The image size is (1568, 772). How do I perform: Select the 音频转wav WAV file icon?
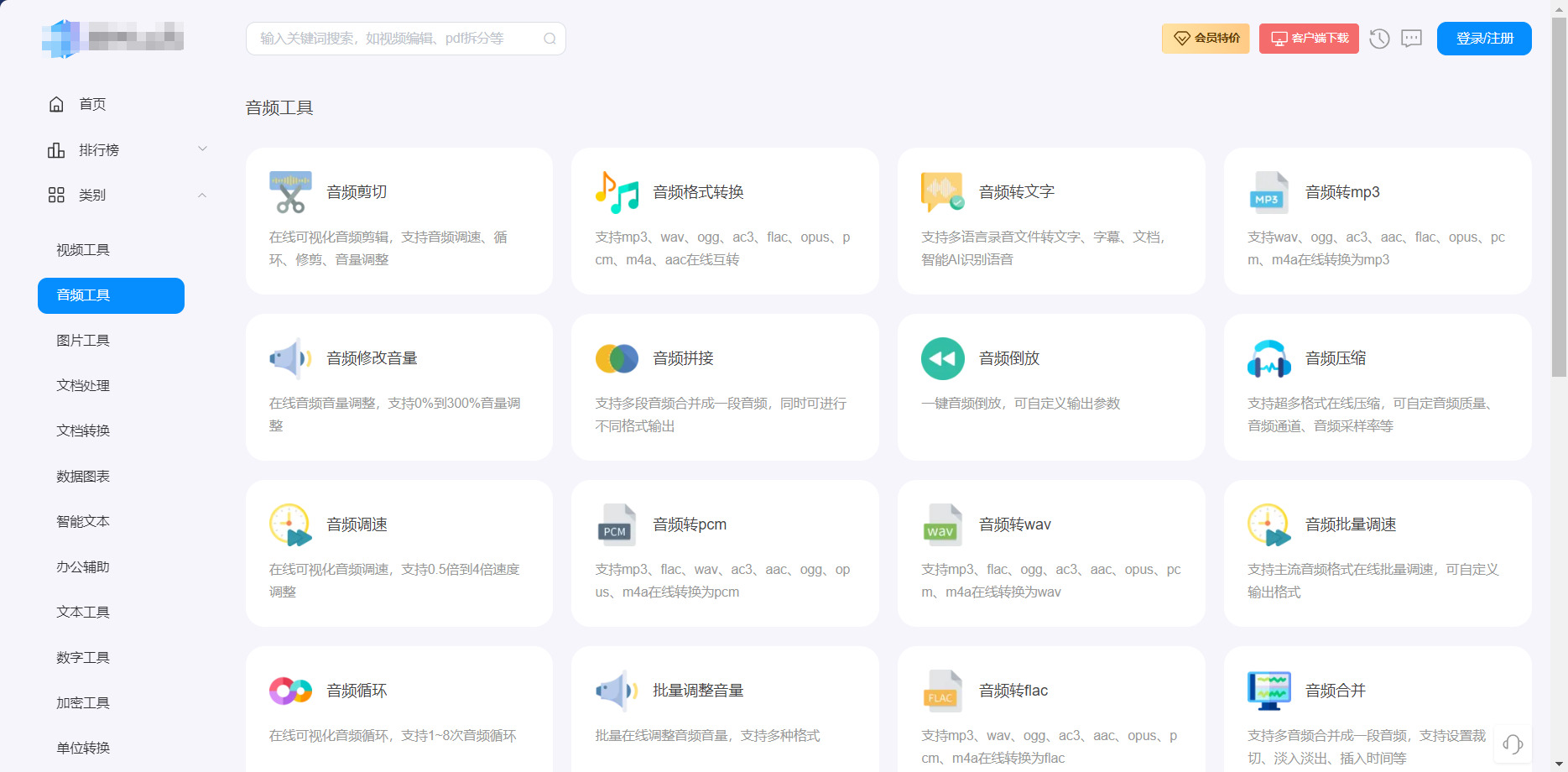coord(943,524)
